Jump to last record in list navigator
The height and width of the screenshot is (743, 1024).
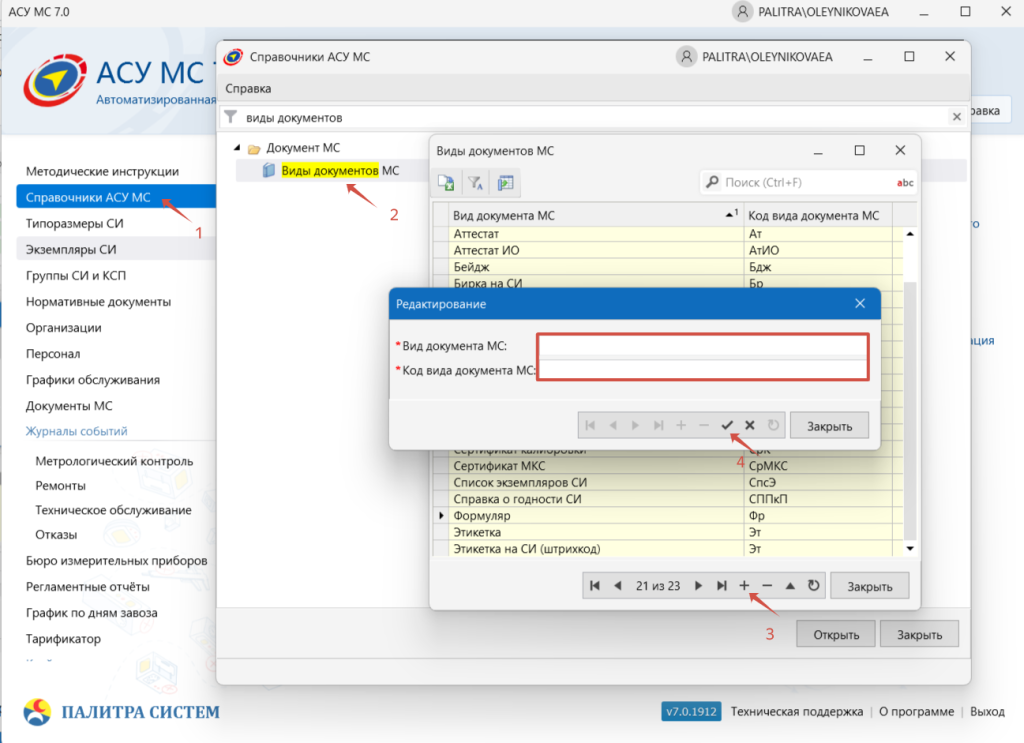[x=722, y=586]
